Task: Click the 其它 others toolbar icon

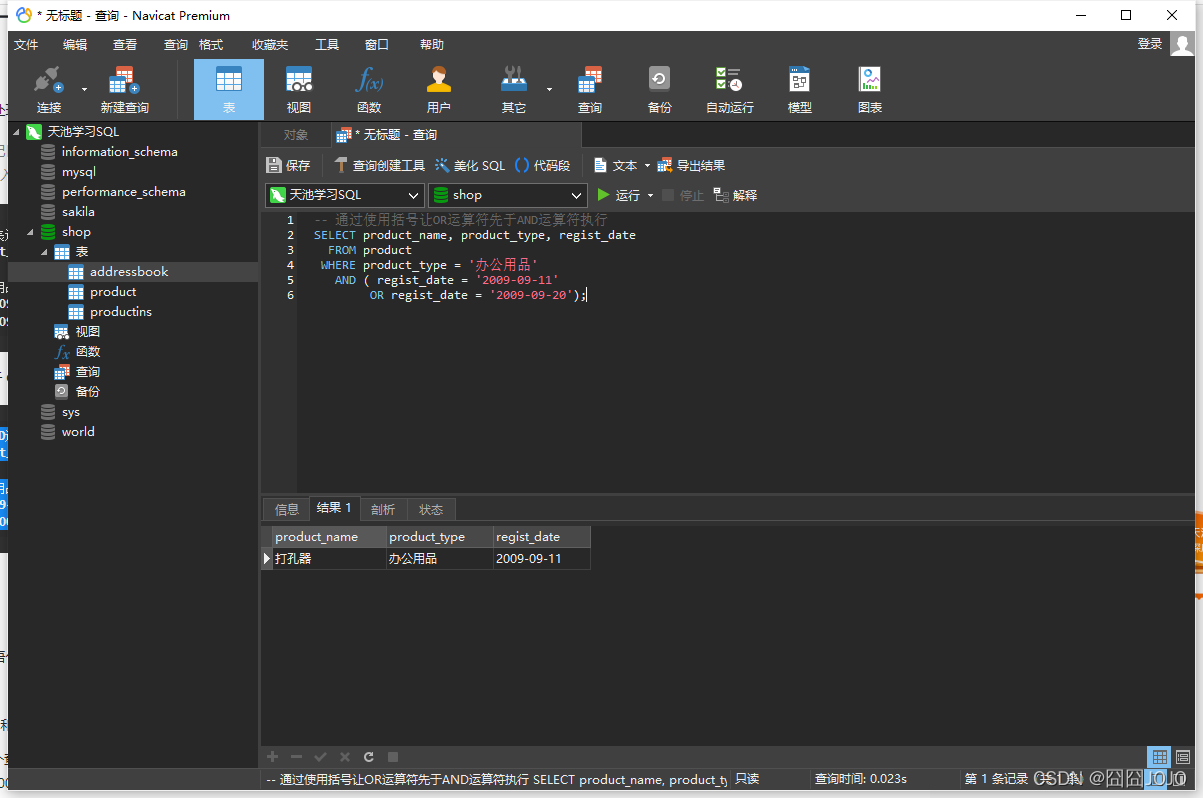Action: (514, 89)
